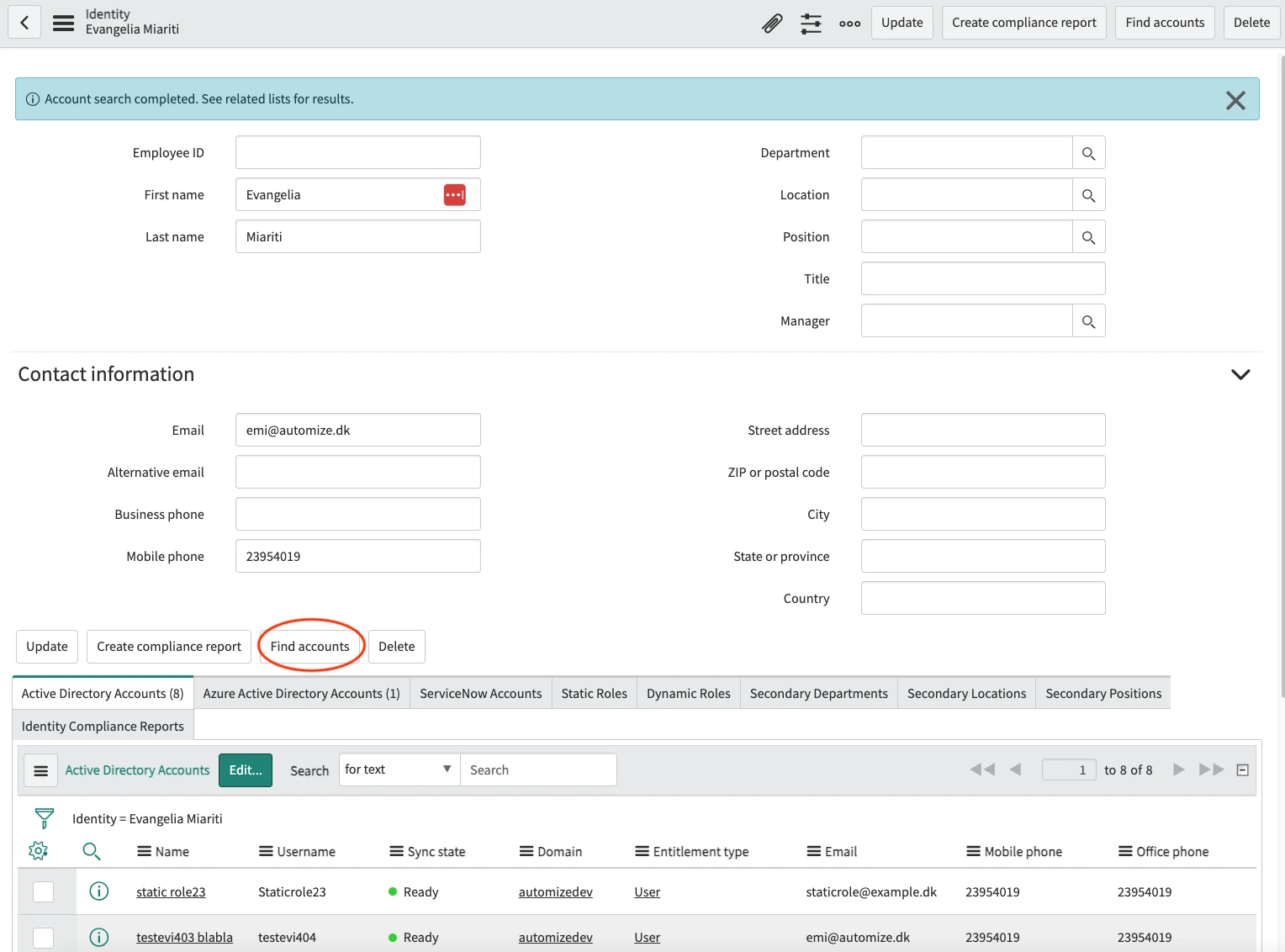Click the filter funnel icon
Image resolution: width=1285 pixels, height=952 pixels.
click(45, 818)
